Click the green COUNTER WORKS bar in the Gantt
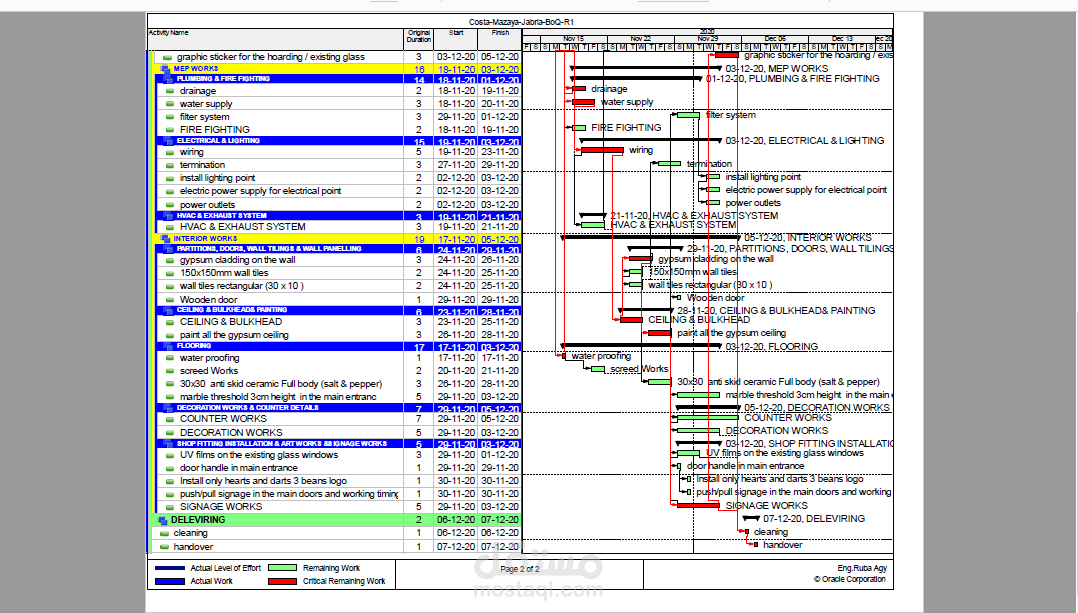This screenshot has width=1078, height=613. pyautogui.click(x=708, y=418)
